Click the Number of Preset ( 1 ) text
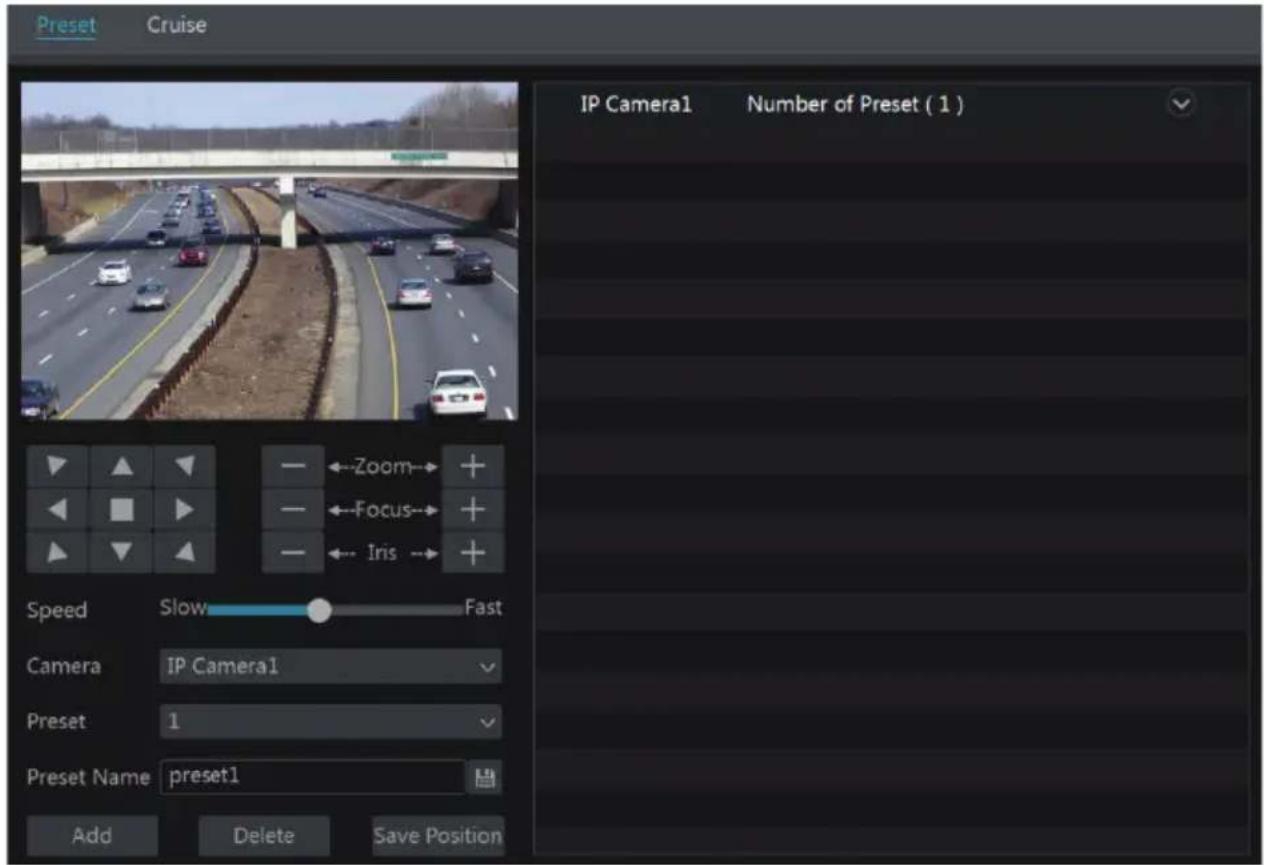1264x865 pixels. click(855, 104)
